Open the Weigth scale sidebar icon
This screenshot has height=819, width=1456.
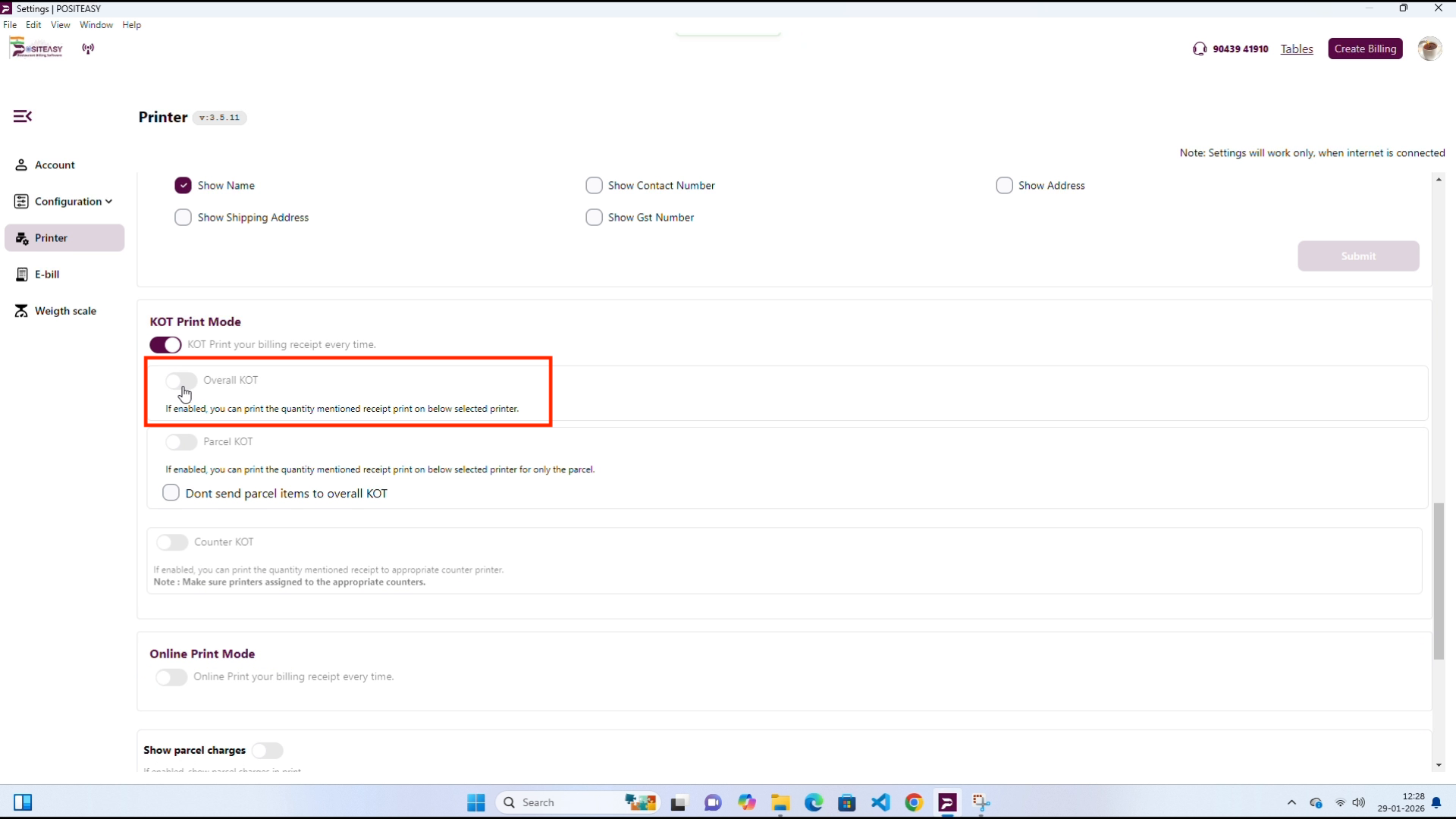click(x=21, y=311)
